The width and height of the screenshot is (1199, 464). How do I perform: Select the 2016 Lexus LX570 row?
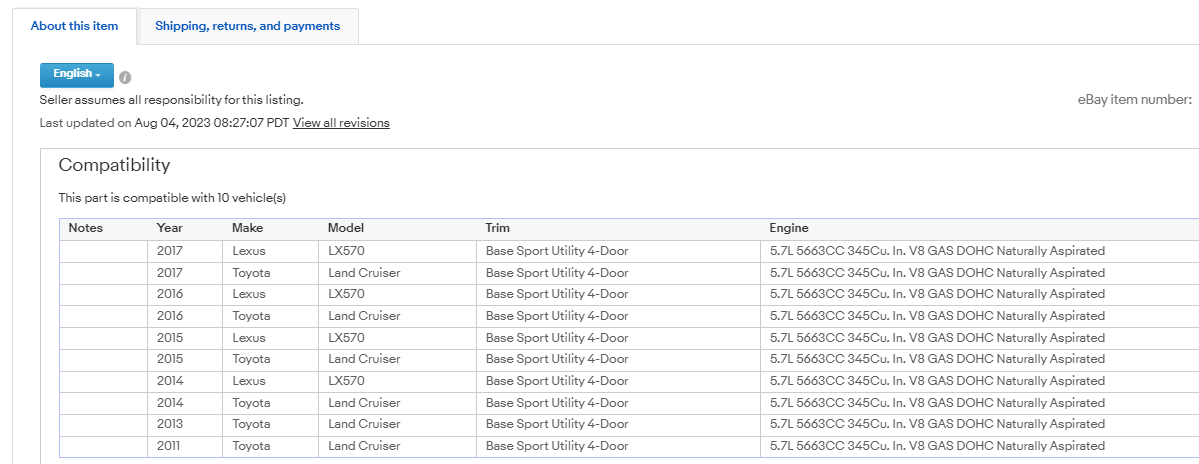[x=629, y=294]
